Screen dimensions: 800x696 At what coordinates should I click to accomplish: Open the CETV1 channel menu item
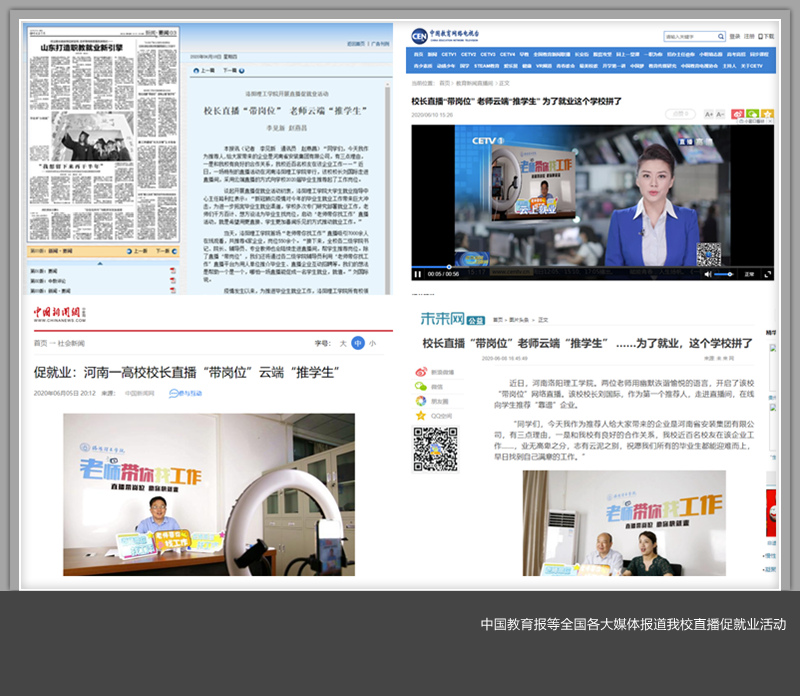click(447, 54)
